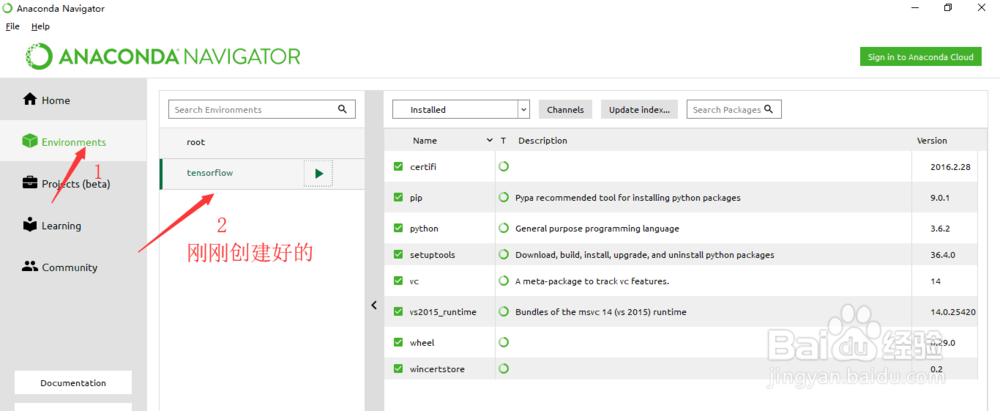The width and height of the screenshot is (1000, 411).
Task: Select the tensorflow environment
Action: tap(262, 174)
